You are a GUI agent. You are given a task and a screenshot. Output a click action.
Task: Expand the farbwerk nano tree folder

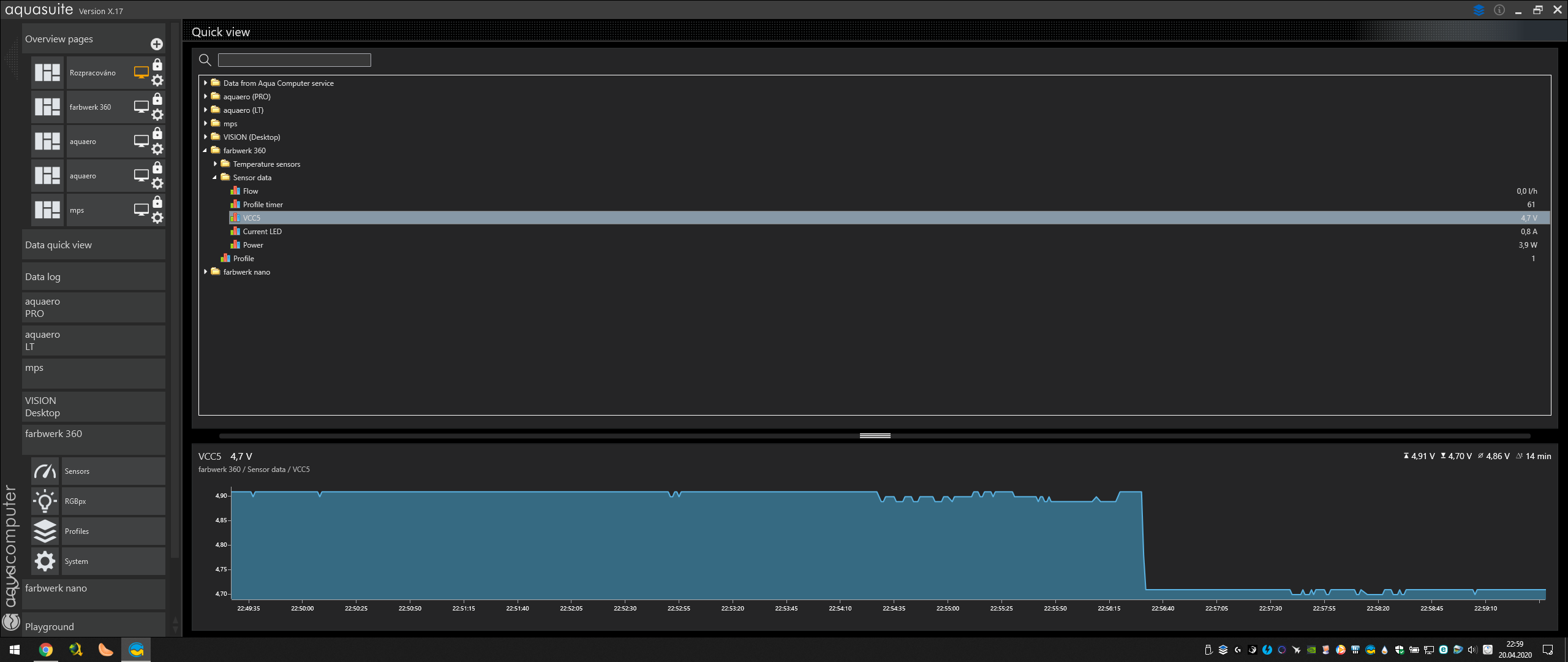pos(206,272)
